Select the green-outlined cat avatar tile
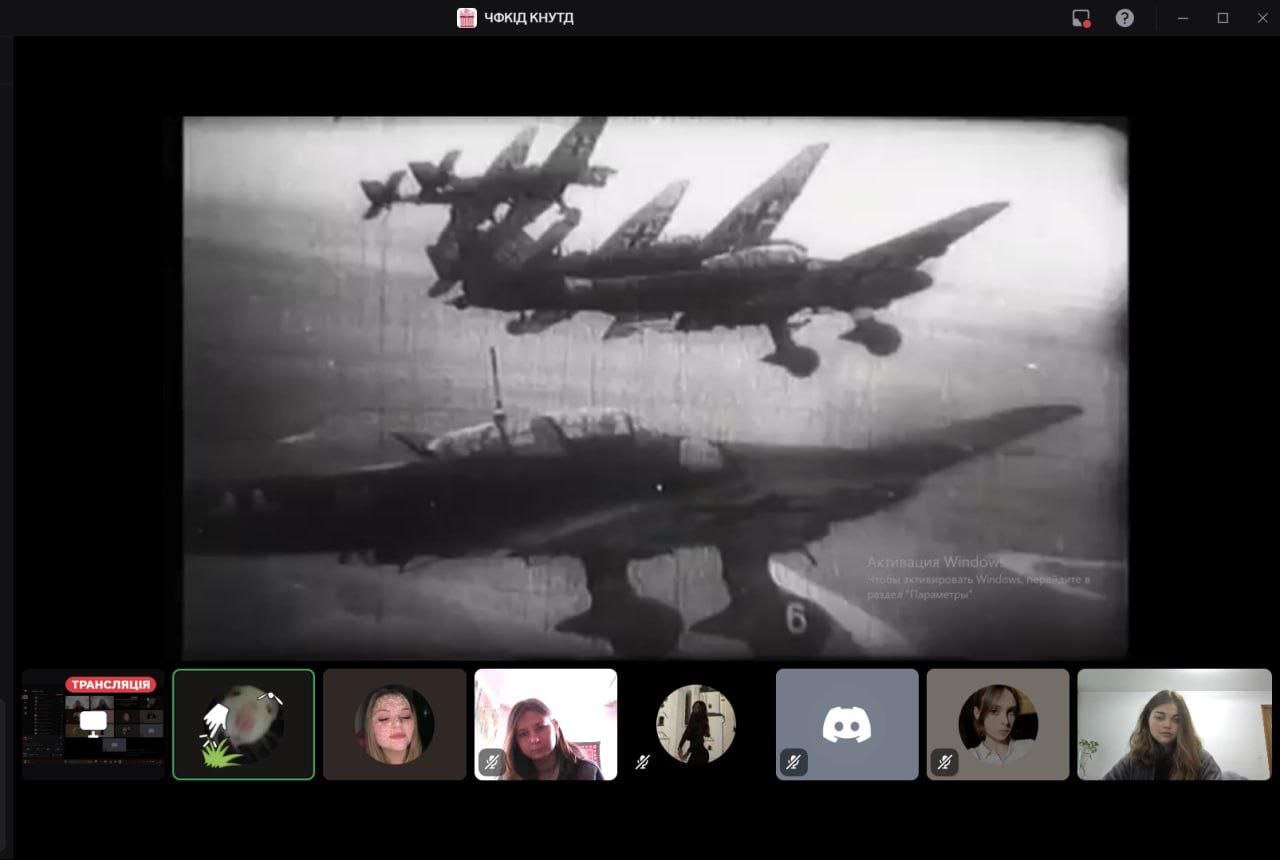 (243, 724)
